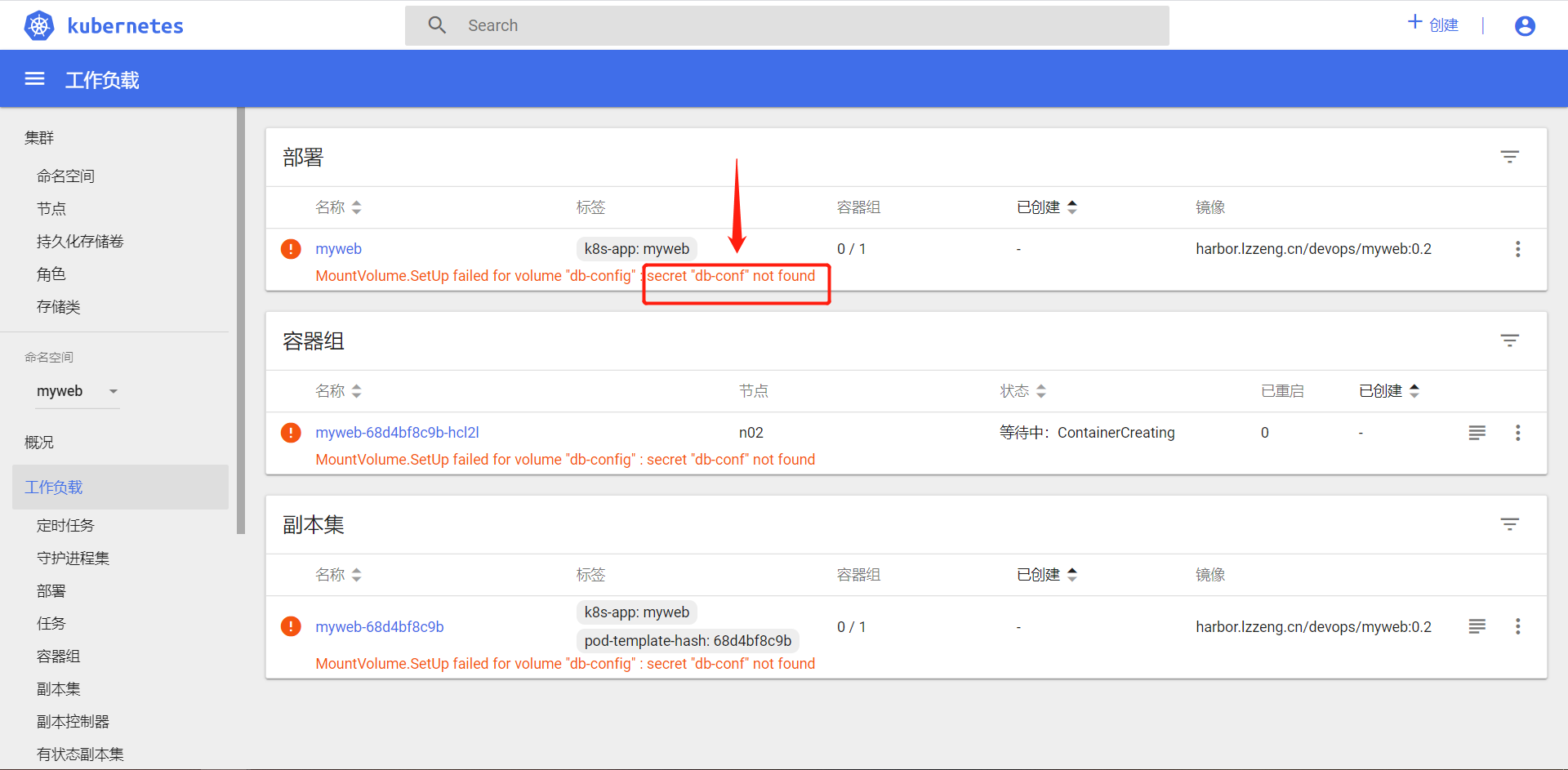
Task: Open actions menu for replica set row
Action: tap(1517, 626)
